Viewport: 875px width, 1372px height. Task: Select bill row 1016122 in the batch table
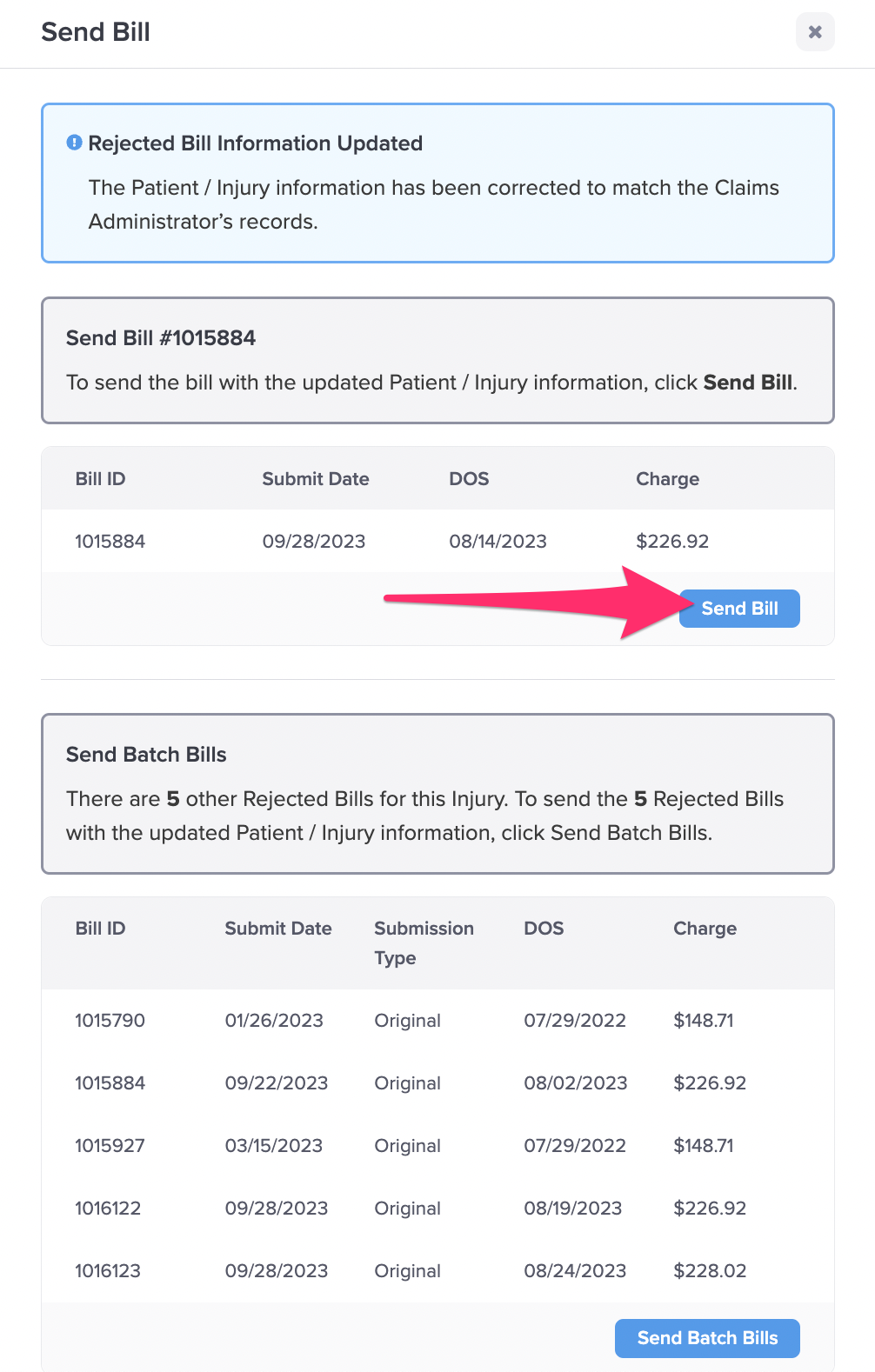click(108, 1208)
